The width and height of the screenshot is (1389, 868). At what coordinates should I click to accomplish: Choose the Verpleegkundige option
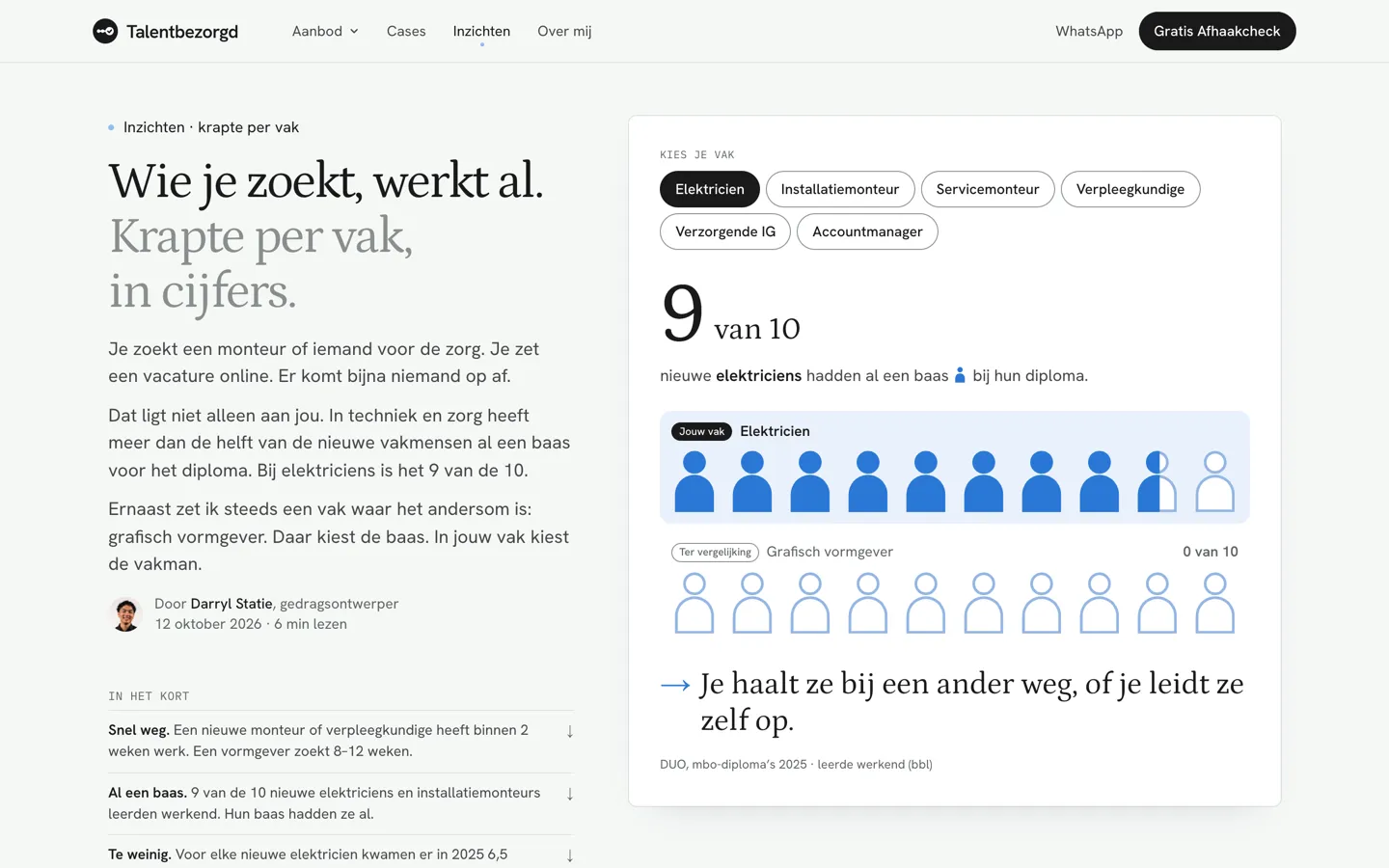(x=1130, y=189)
